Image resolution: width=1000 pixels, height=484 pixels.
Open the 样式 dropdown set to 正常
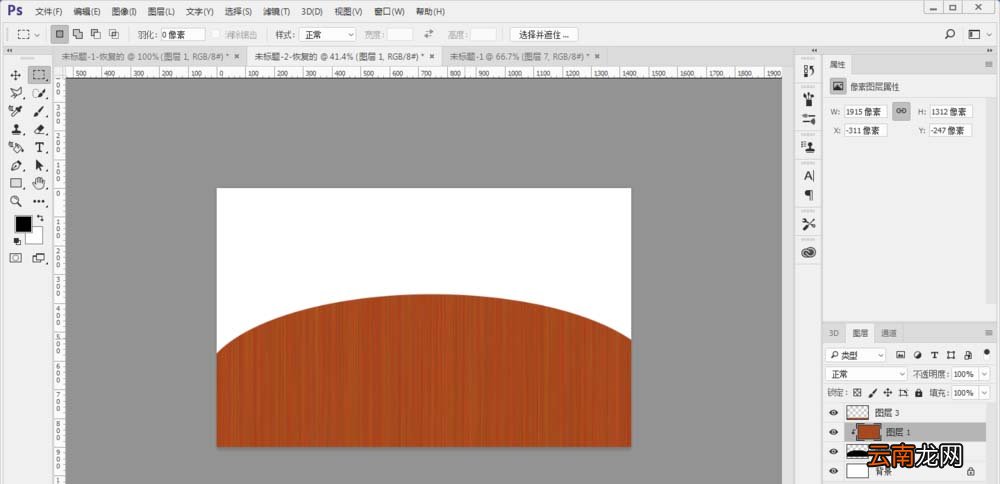click(327, 34)
